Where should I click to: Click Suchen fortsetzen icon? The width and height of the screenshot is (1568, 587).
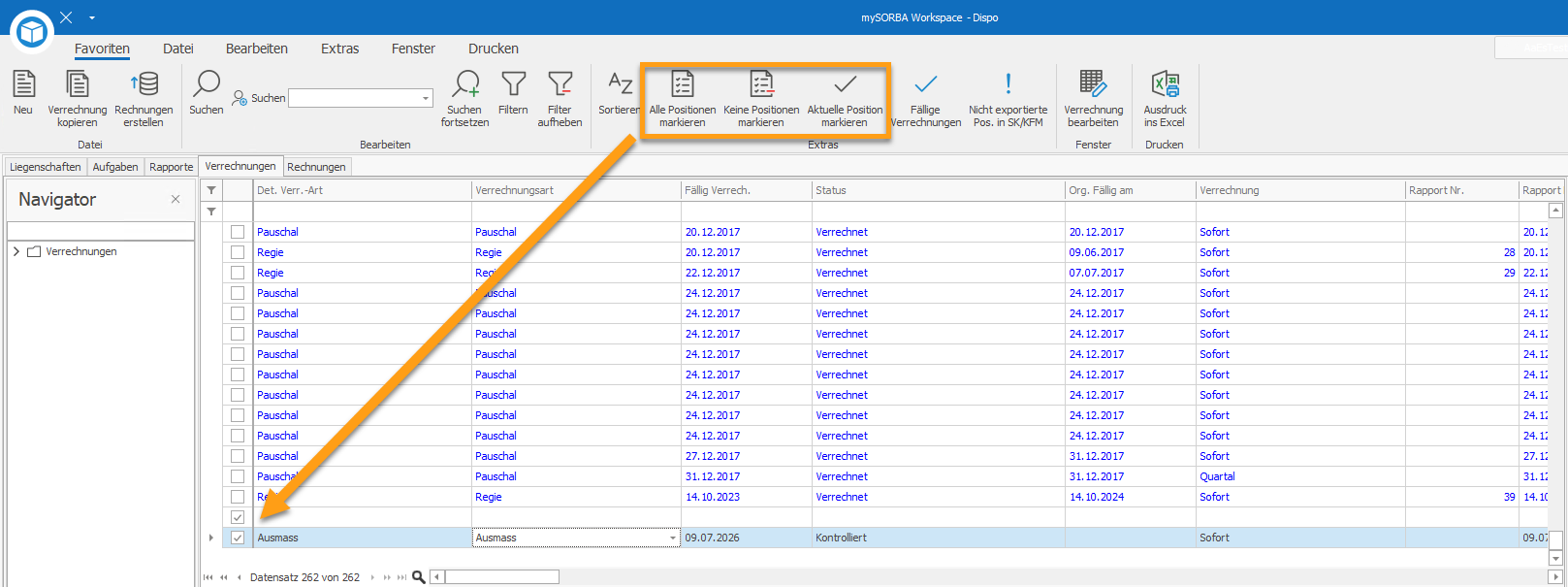[x=465, y=83]
